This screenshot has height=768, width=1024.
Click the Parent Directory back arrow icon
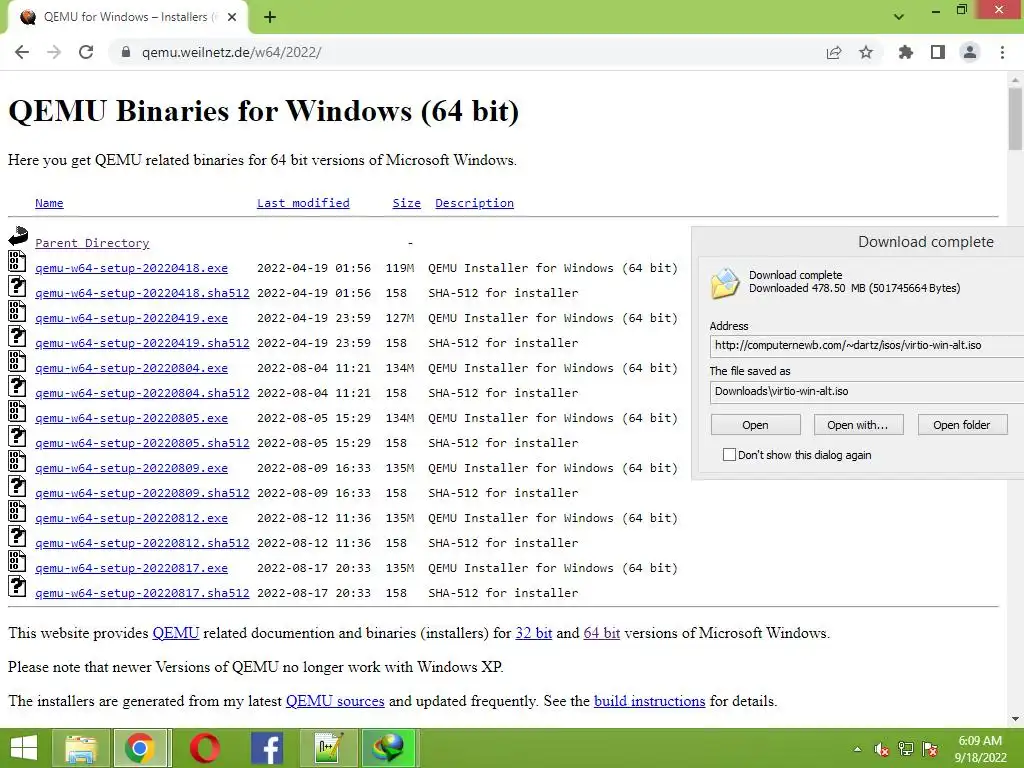click(x=18, y=236)
